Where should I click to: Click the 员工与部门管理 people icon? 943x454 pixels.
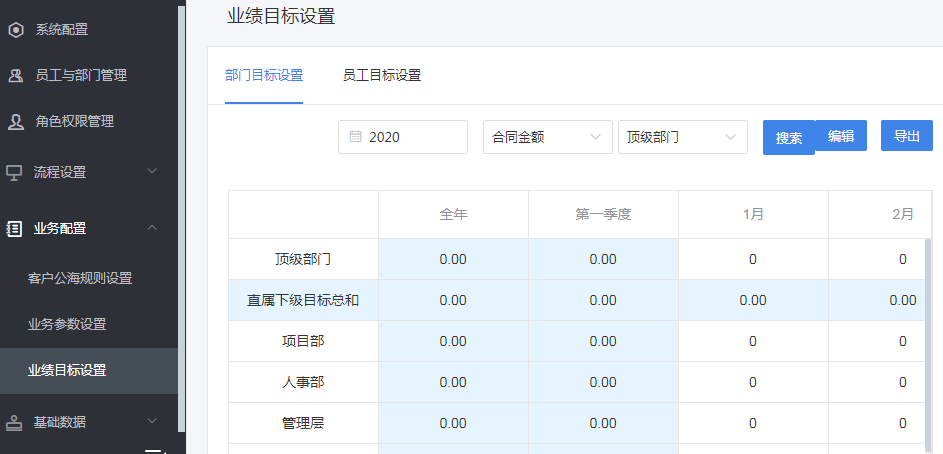[x=16, y=76]
